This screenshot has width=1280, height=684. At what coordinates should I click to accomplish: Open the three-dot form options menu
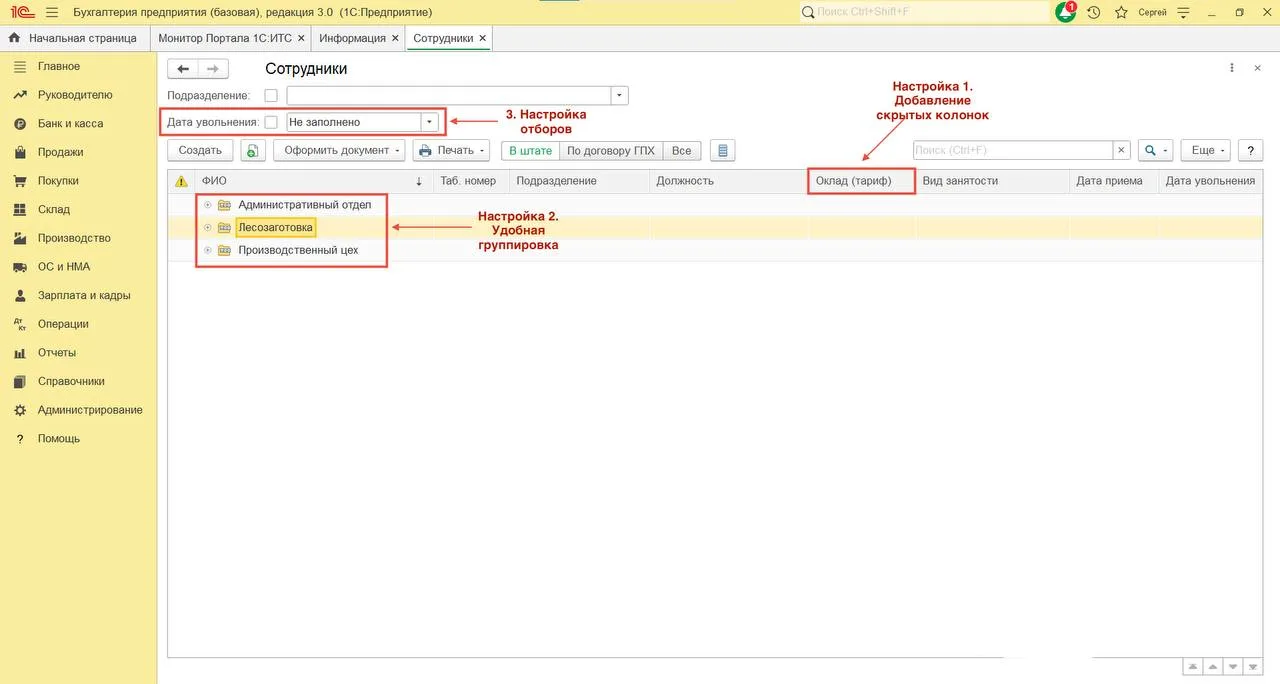click(1232, 68)
